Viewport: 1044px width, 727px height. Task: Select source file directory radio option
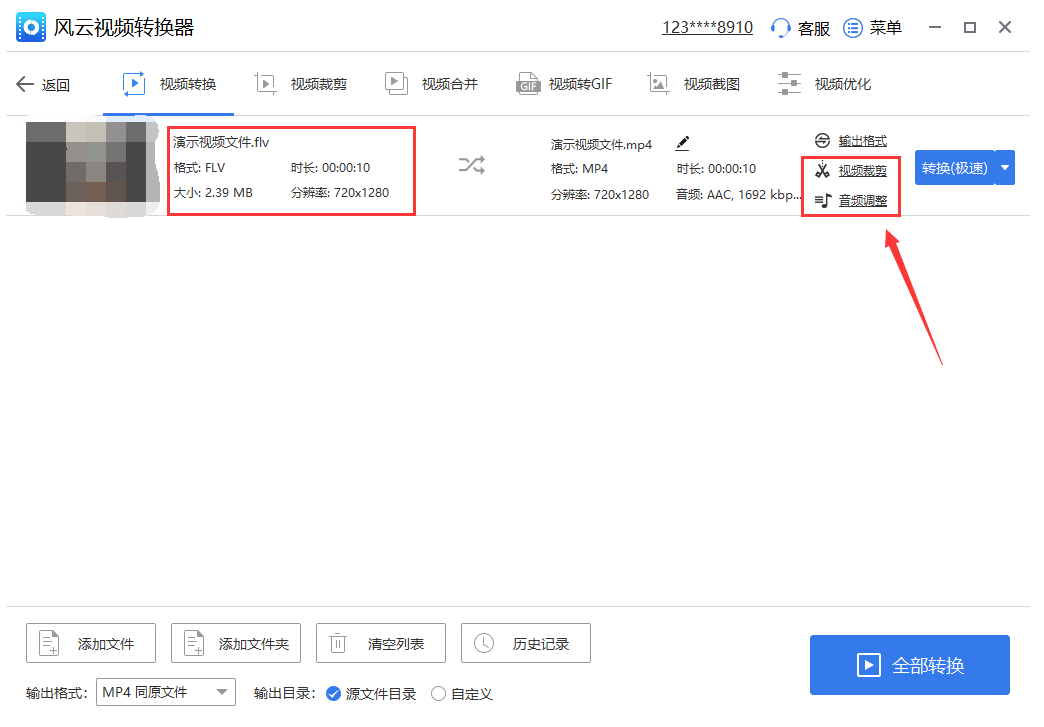point(334,693)
